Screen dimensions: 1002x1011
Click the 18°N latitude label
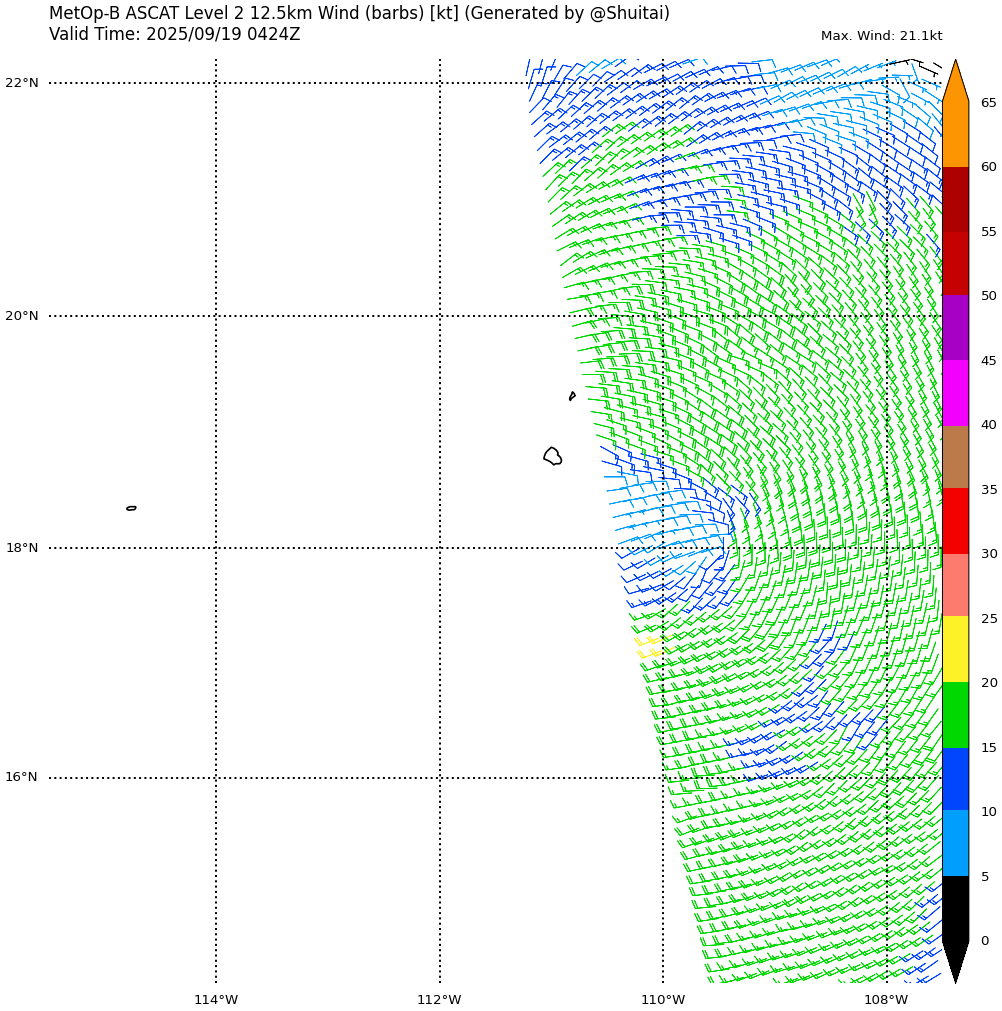click(x=22, y=548)
